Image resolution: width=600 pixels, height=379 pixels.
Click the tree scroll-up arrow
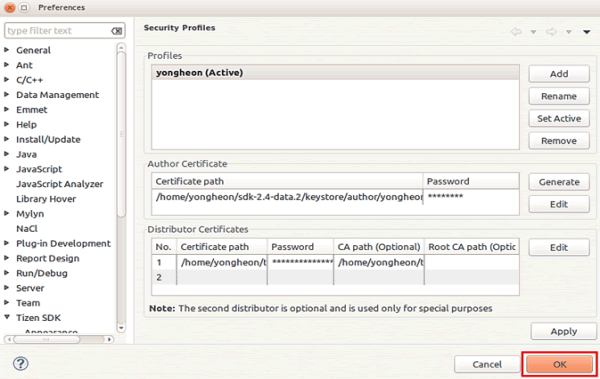(x=121, y=47)
